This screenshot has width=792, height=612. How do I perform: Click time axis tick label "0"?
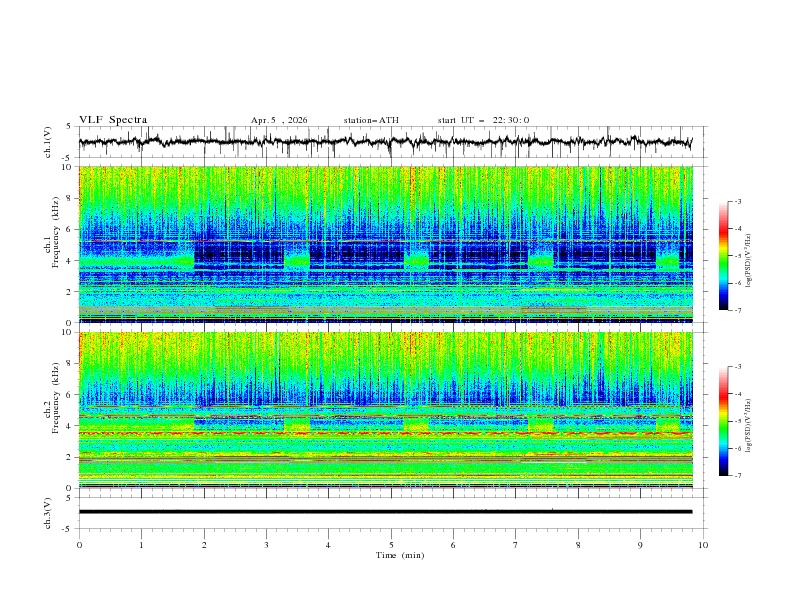click(79, 545)
